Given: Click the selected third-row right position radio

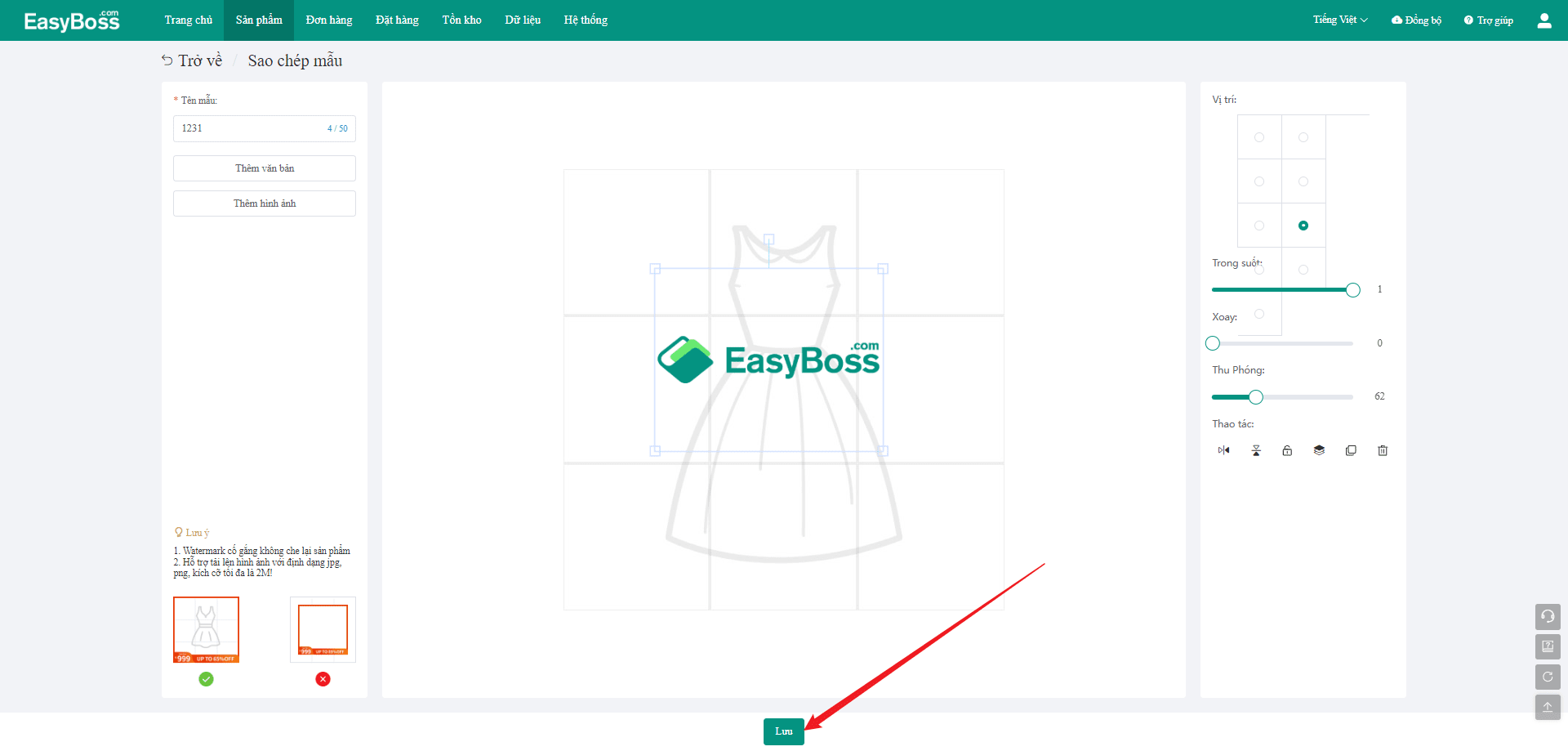Looking at the screenshot, I should coord(1303,226).
